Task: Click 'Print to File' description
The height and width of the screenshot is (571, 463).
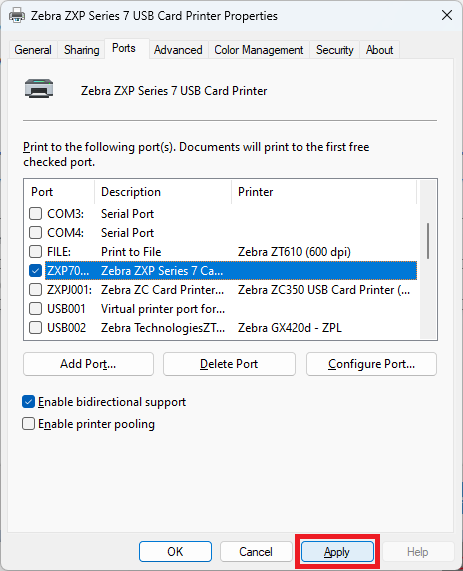Action: pyautogui.click(x=131, y=252)
